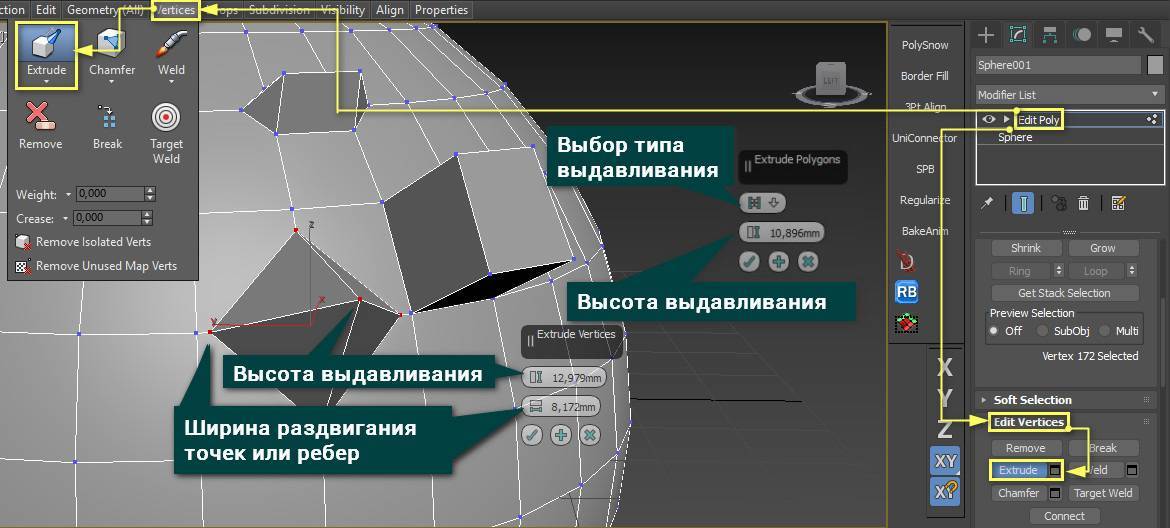Expand Edit Poly modifier sub-levels
Image resolution: width=1170 pixels, height=528 pixels.
coord(1006,119)
